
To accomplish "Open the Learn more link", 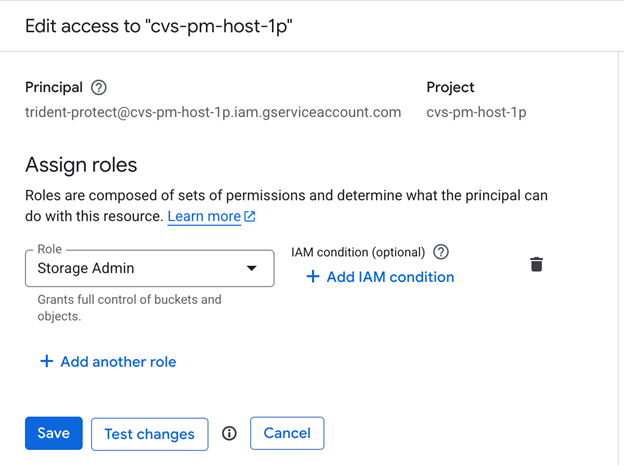I will [x=204, y=217].
